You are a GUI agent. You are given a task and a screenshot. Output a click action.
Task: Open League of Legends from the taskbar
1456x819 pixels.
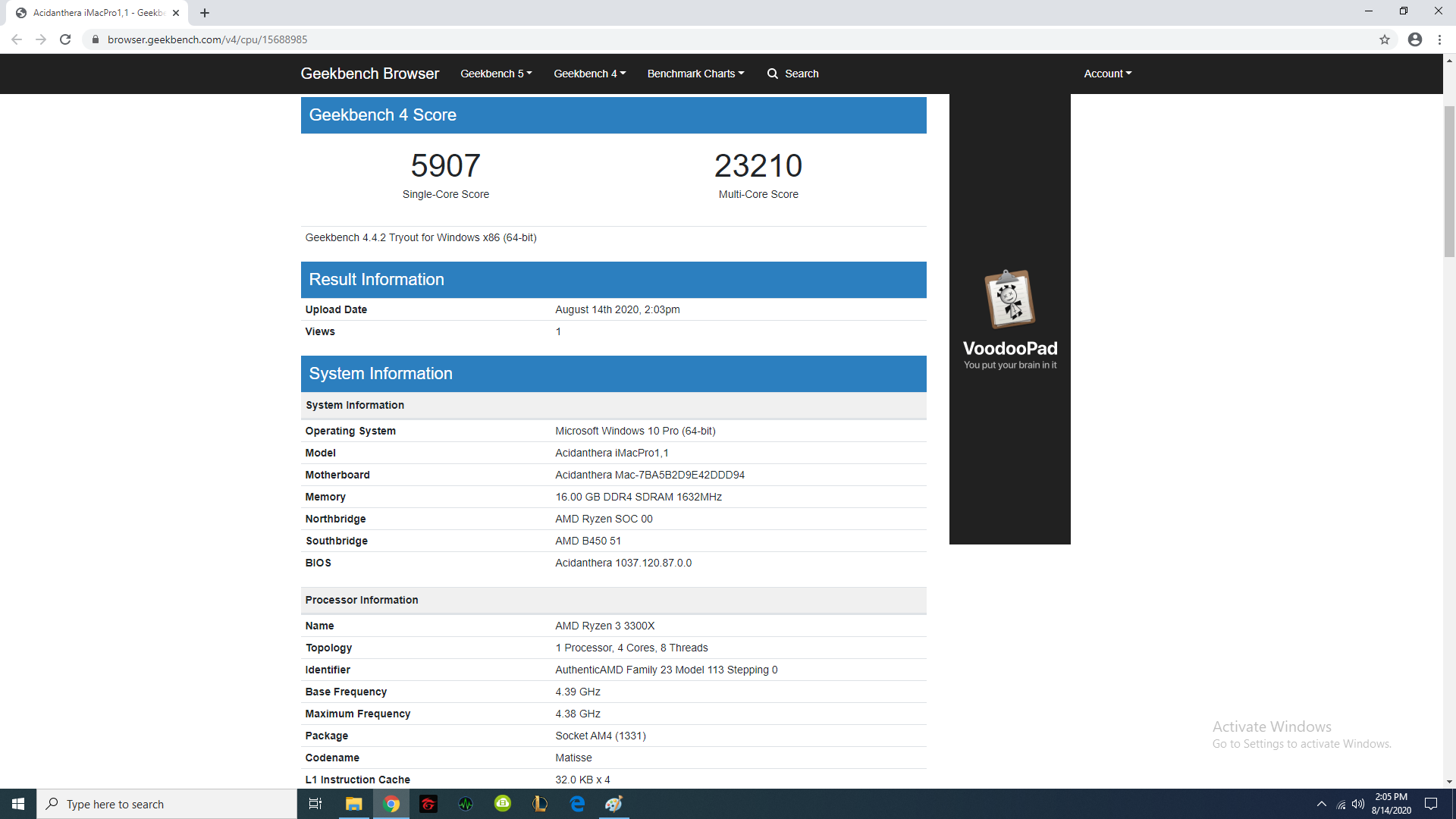[x=540, y=804]
